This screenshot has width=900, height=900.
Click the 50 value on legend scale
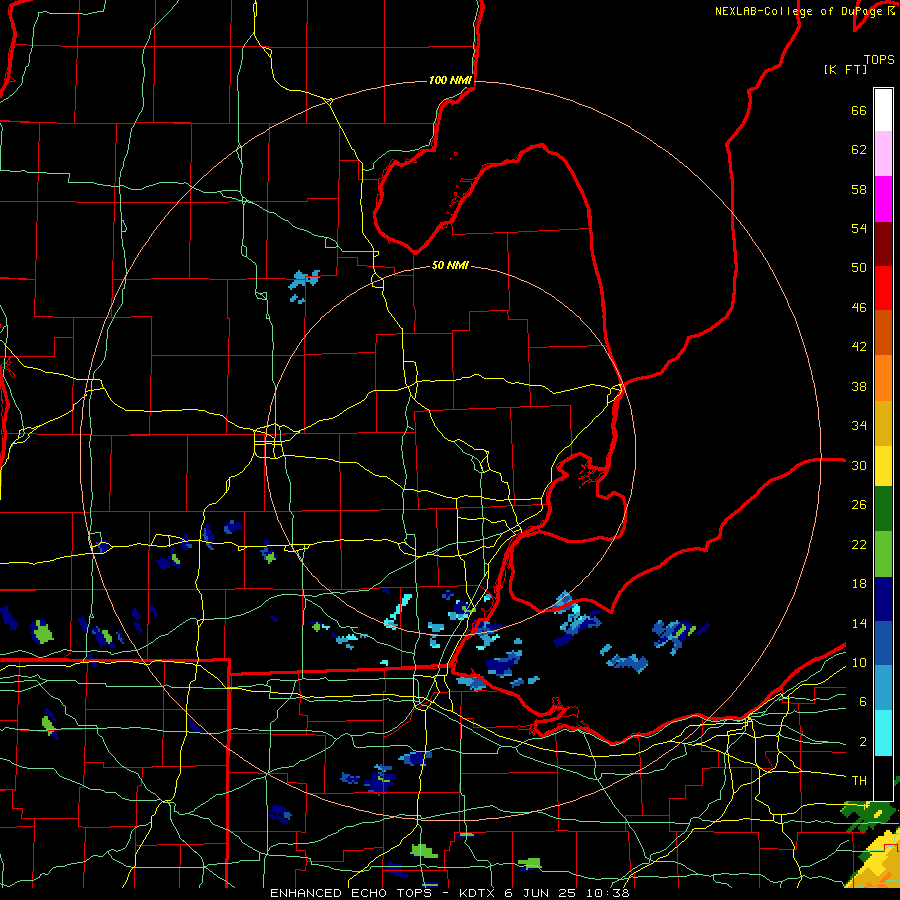point(859,268)
